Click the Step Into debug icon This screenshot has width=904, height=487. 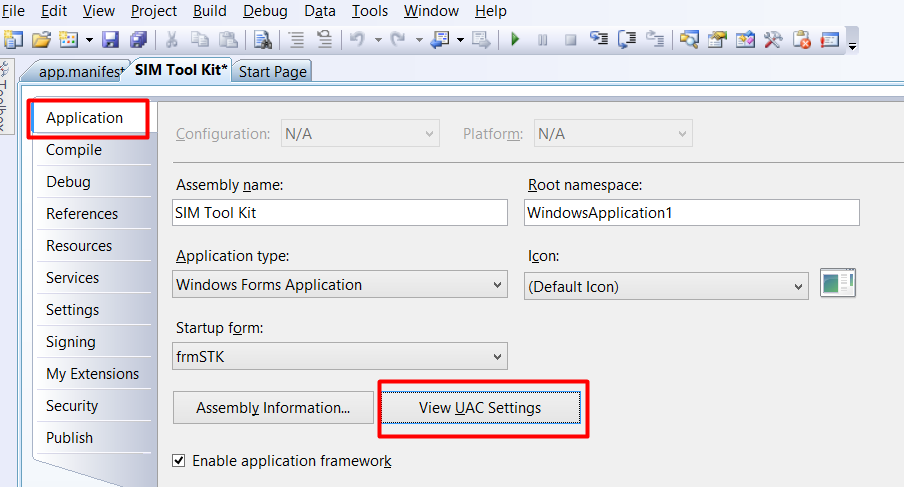click(x=599, y=40)
